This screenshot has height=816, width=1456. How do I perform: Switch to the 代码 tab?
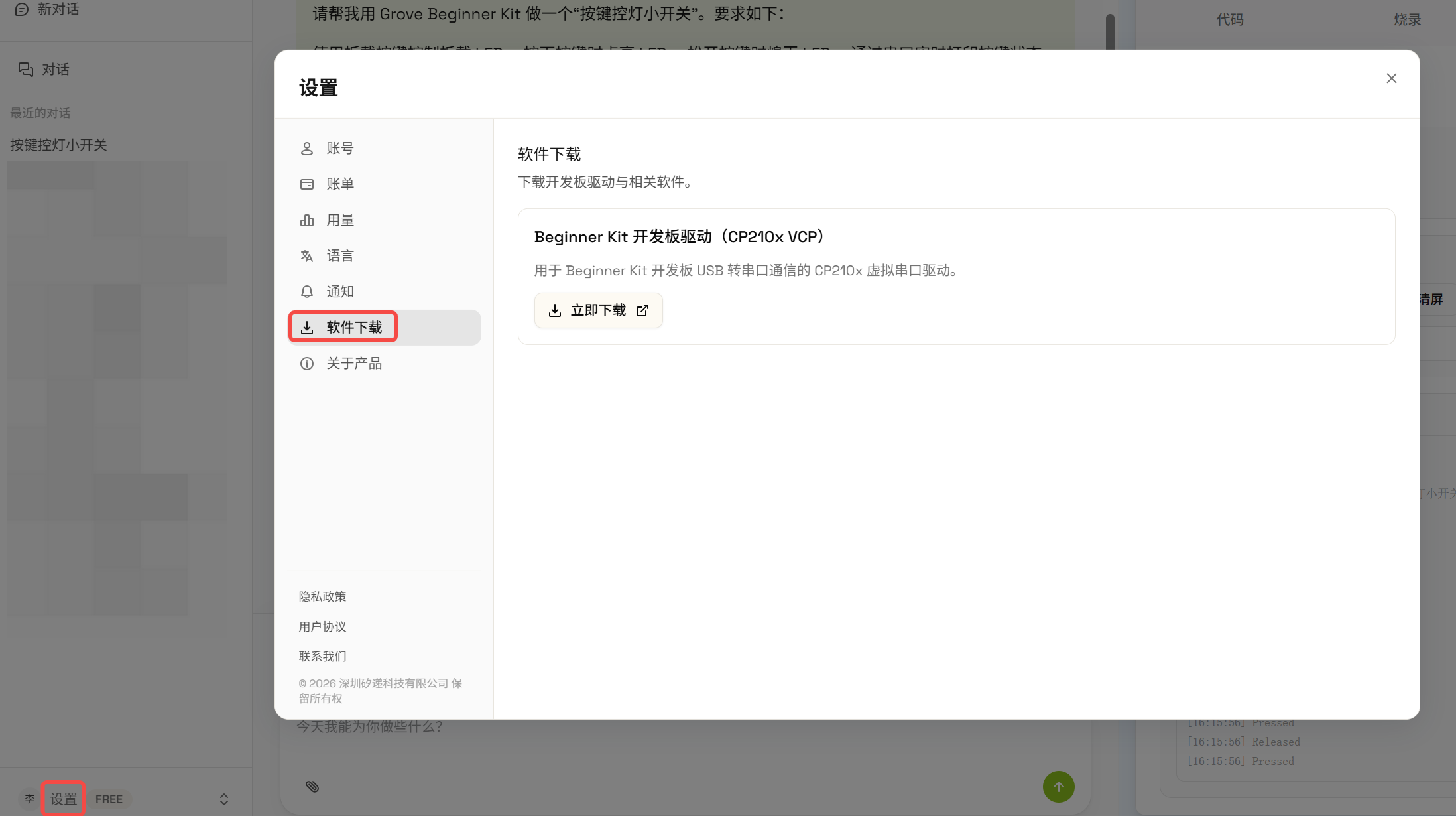click(1230, 20)
